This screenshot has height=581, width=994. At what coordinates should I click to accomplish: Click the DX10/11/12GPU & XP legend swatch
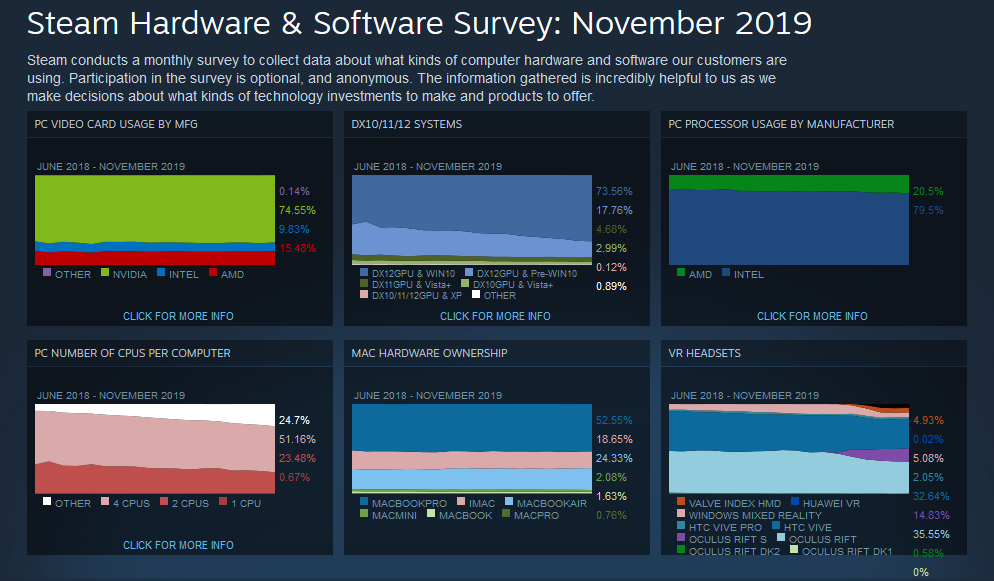coord(364,294)
